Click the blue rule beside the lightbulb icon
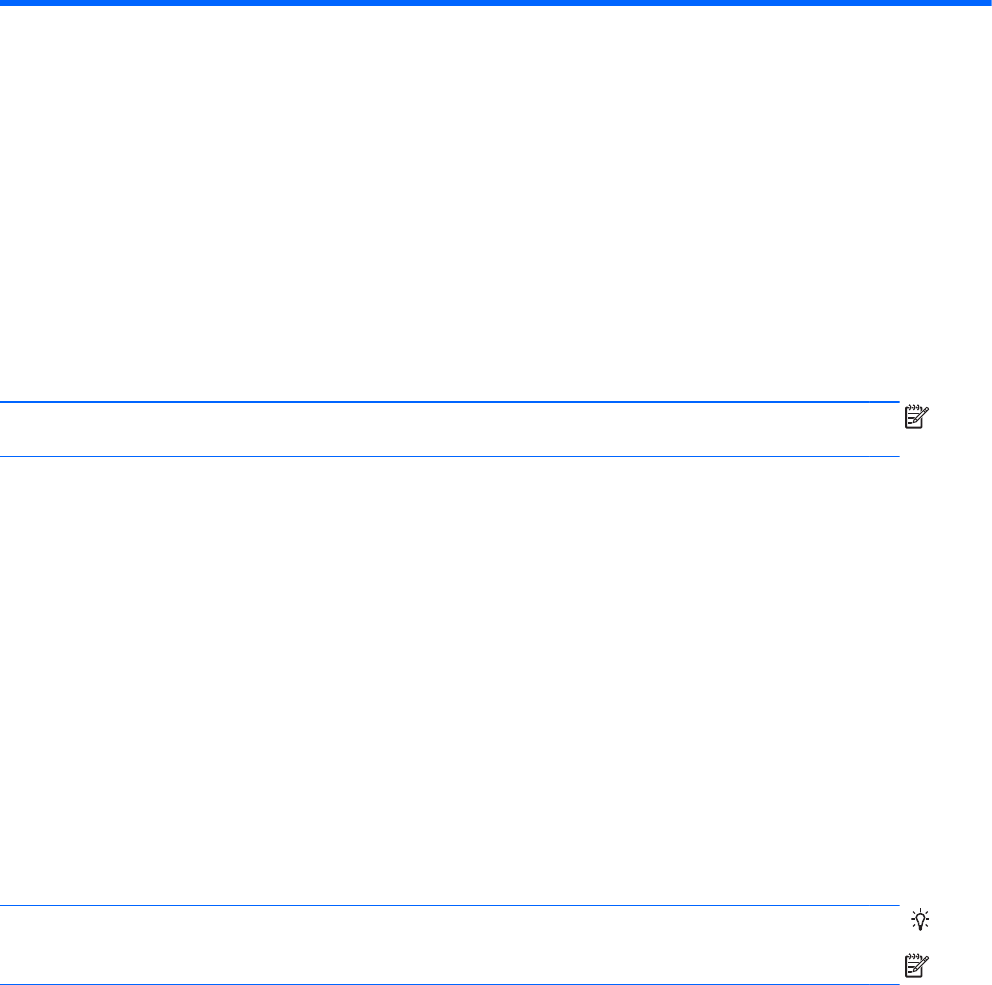The width and height of the screenshot is (992, 985). coord(450,905)
